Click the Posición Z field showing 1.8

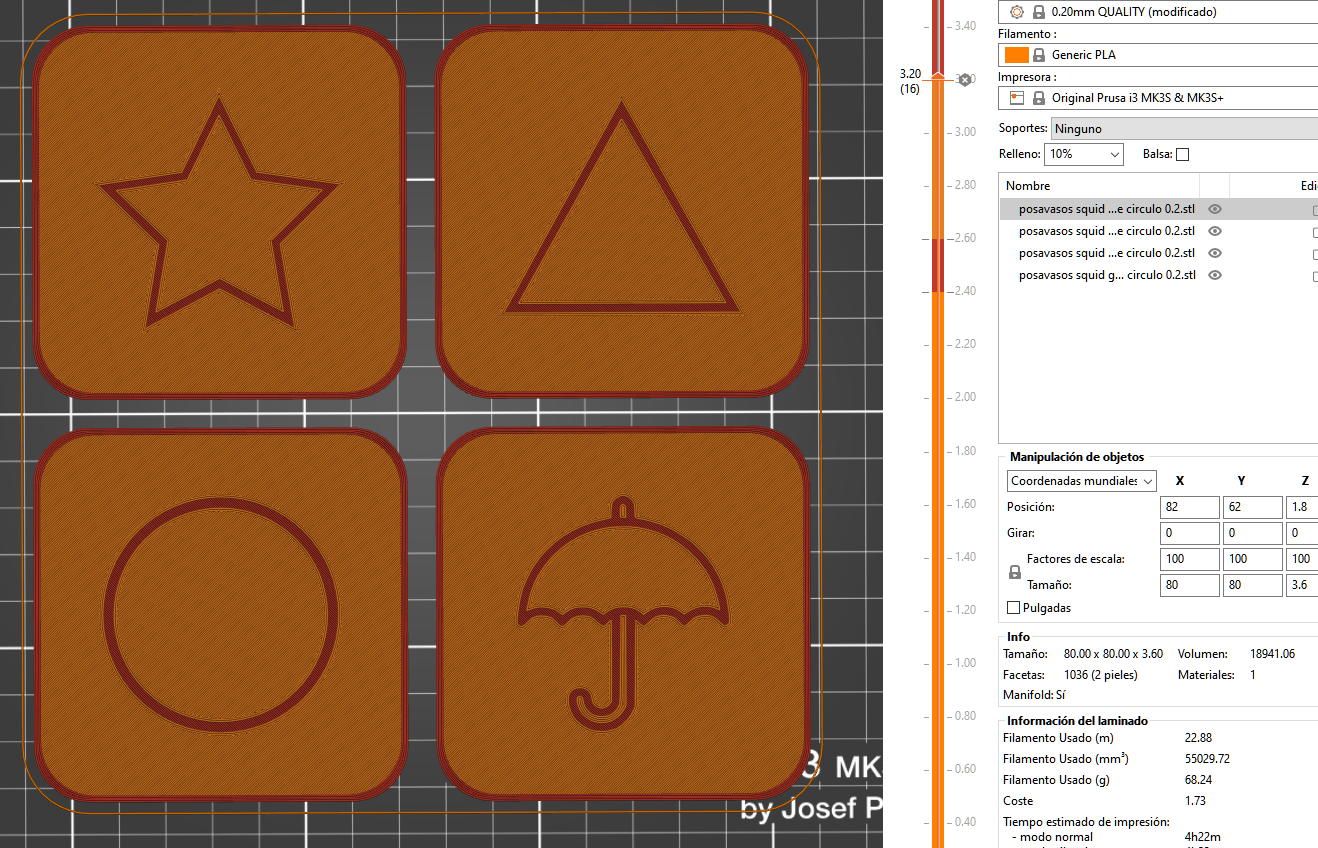1302,507
